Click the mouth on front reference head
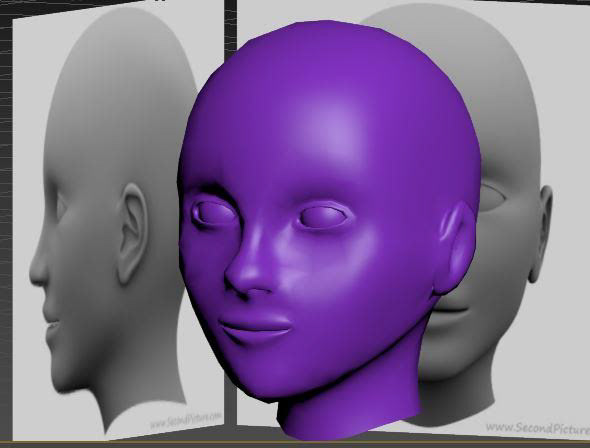Screen dimensions: 590x448 click(452, 309)
